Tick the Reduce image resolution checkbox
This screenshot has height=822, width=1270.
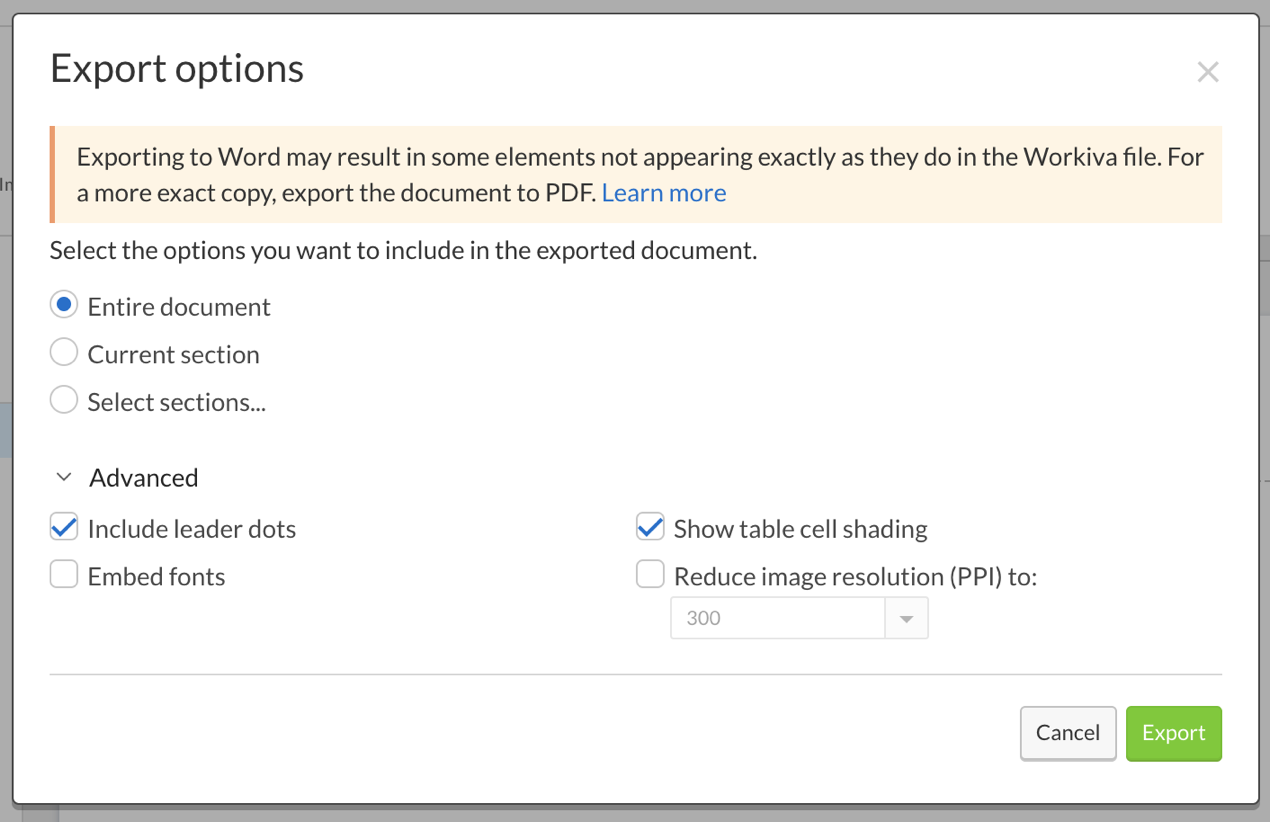(x=650, y=575)
